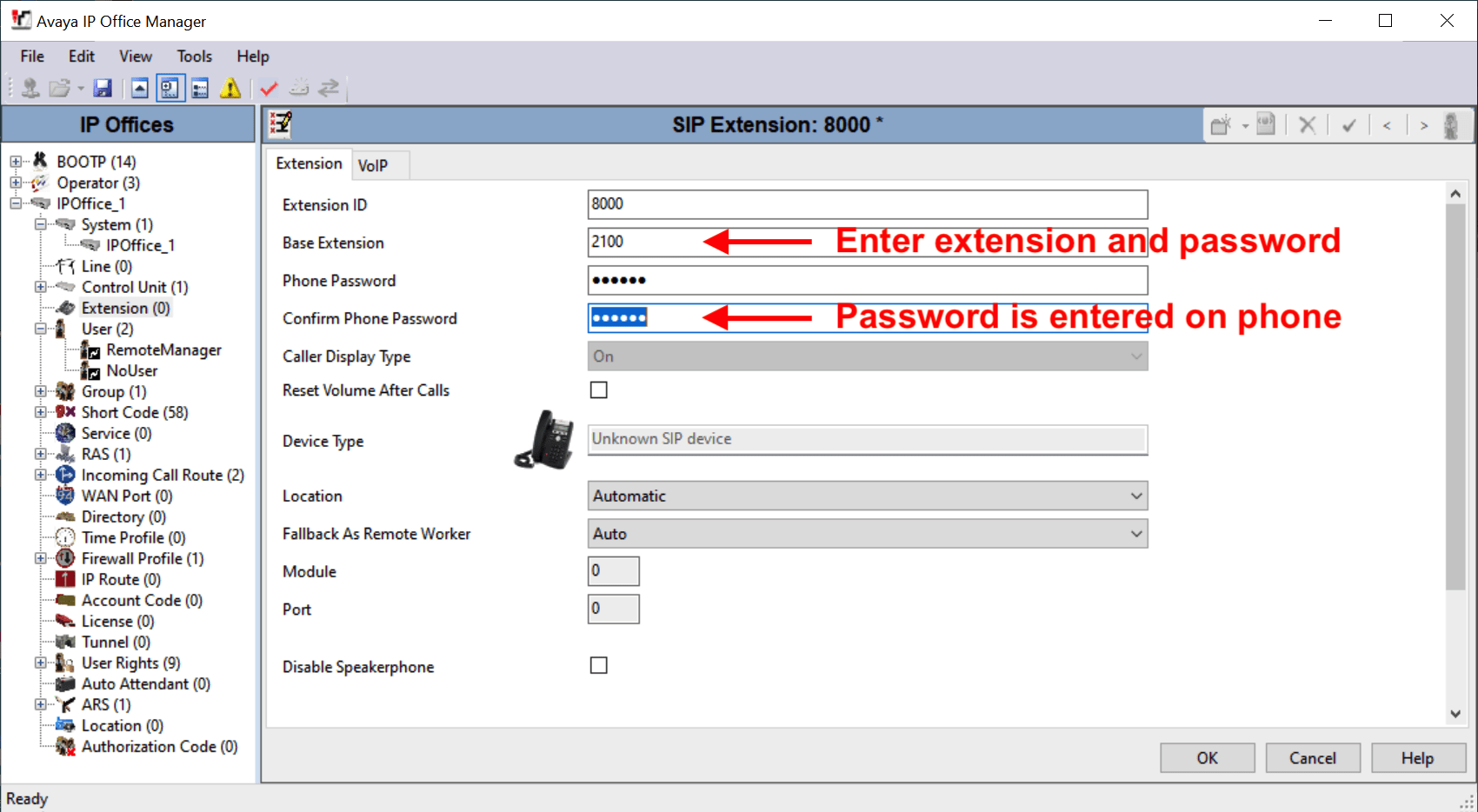Image resolution: width=1478 pixels, height=812 pixels.
Task: Click the form scrollbar down arrow
Action: (x=1455, y=714)
